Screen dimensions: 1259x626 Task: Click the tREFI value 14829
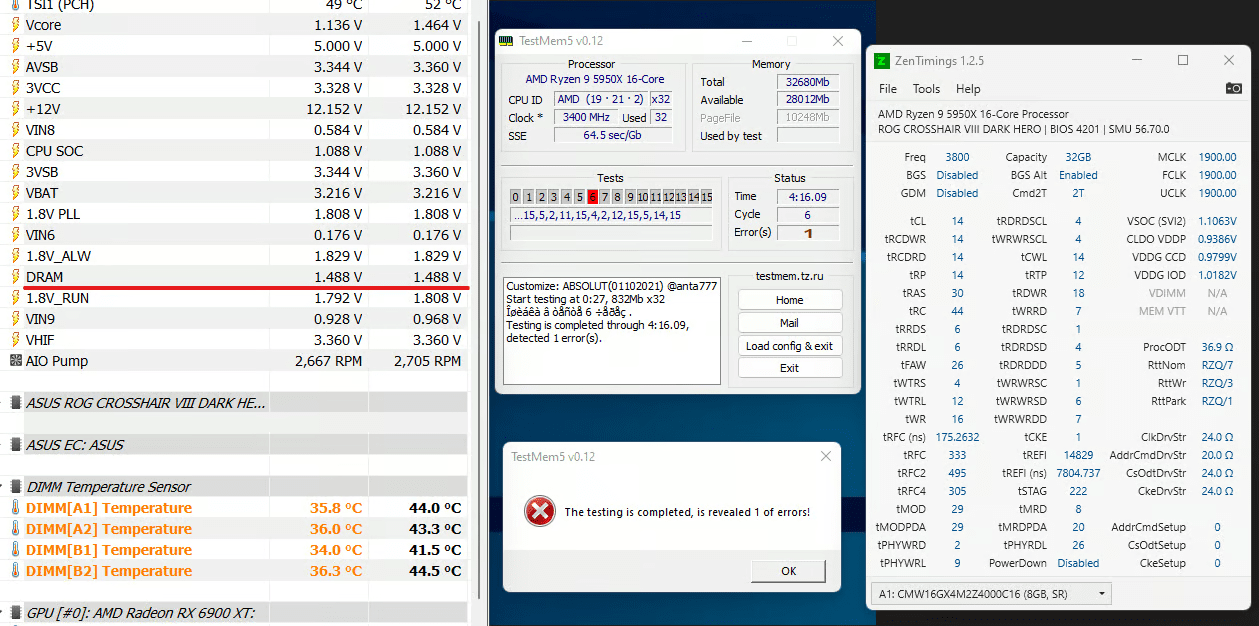click(1078, 455)
